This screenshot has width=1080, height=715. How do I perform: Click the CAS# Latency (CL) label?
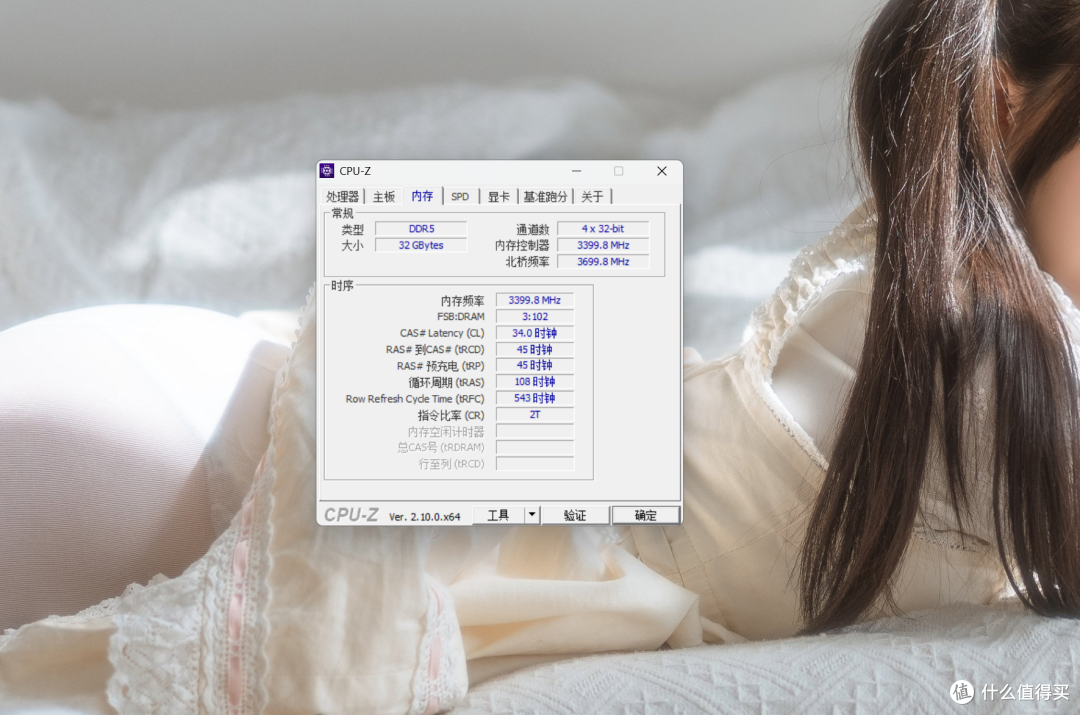click(442, 333)
